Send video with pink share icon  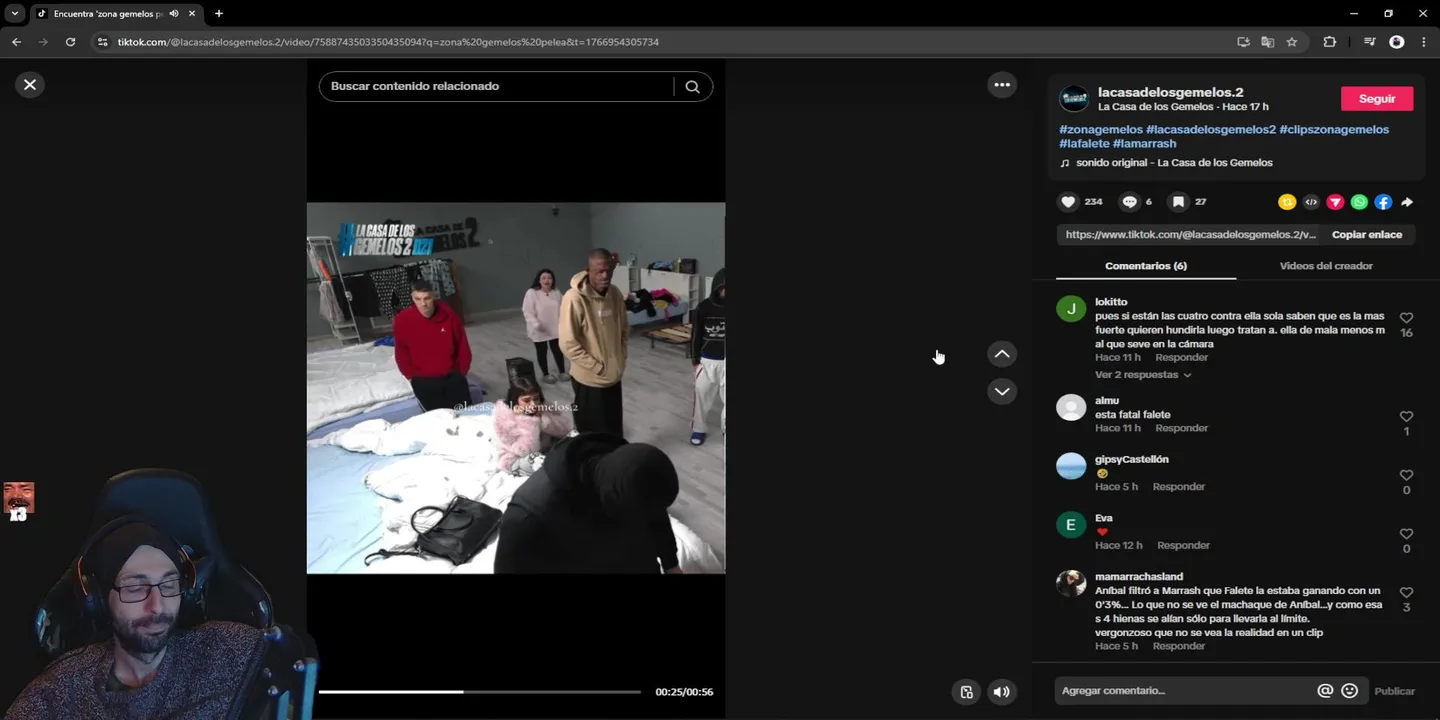1335,202
